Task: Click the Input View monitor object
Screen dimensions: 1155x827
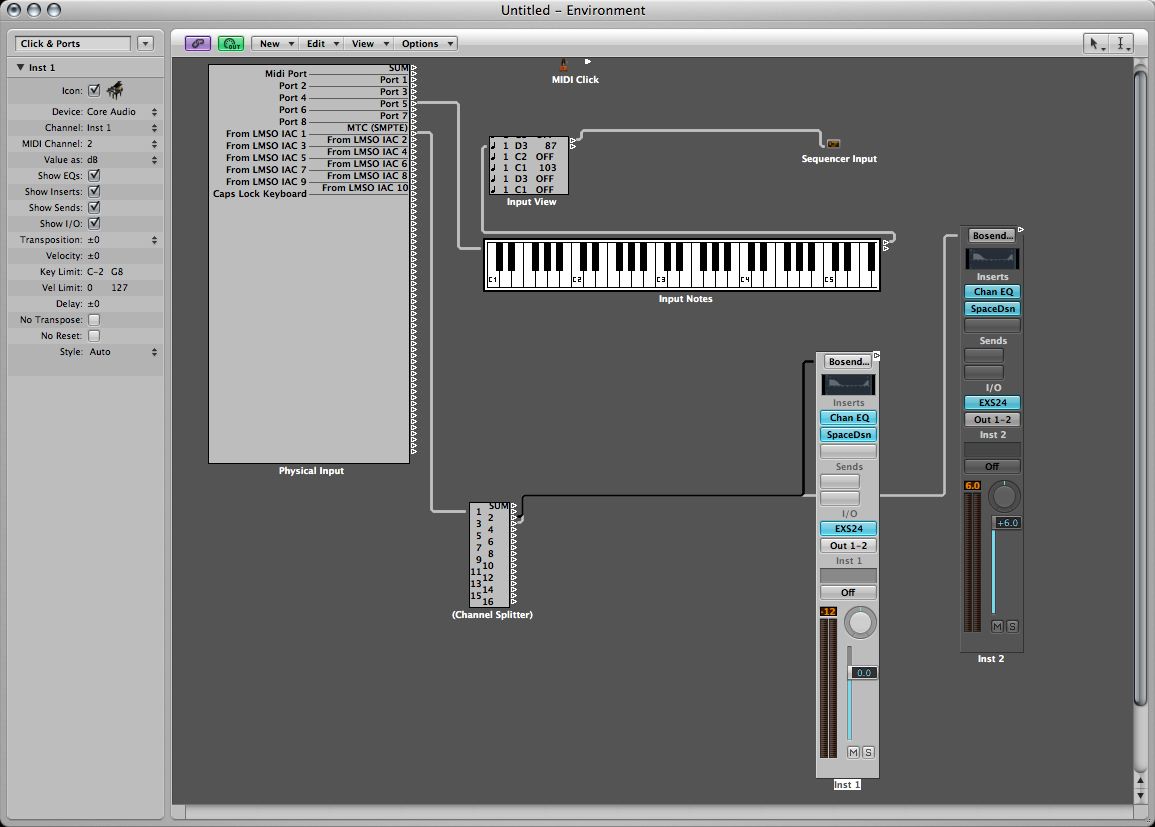Action: tap(529, 165)
